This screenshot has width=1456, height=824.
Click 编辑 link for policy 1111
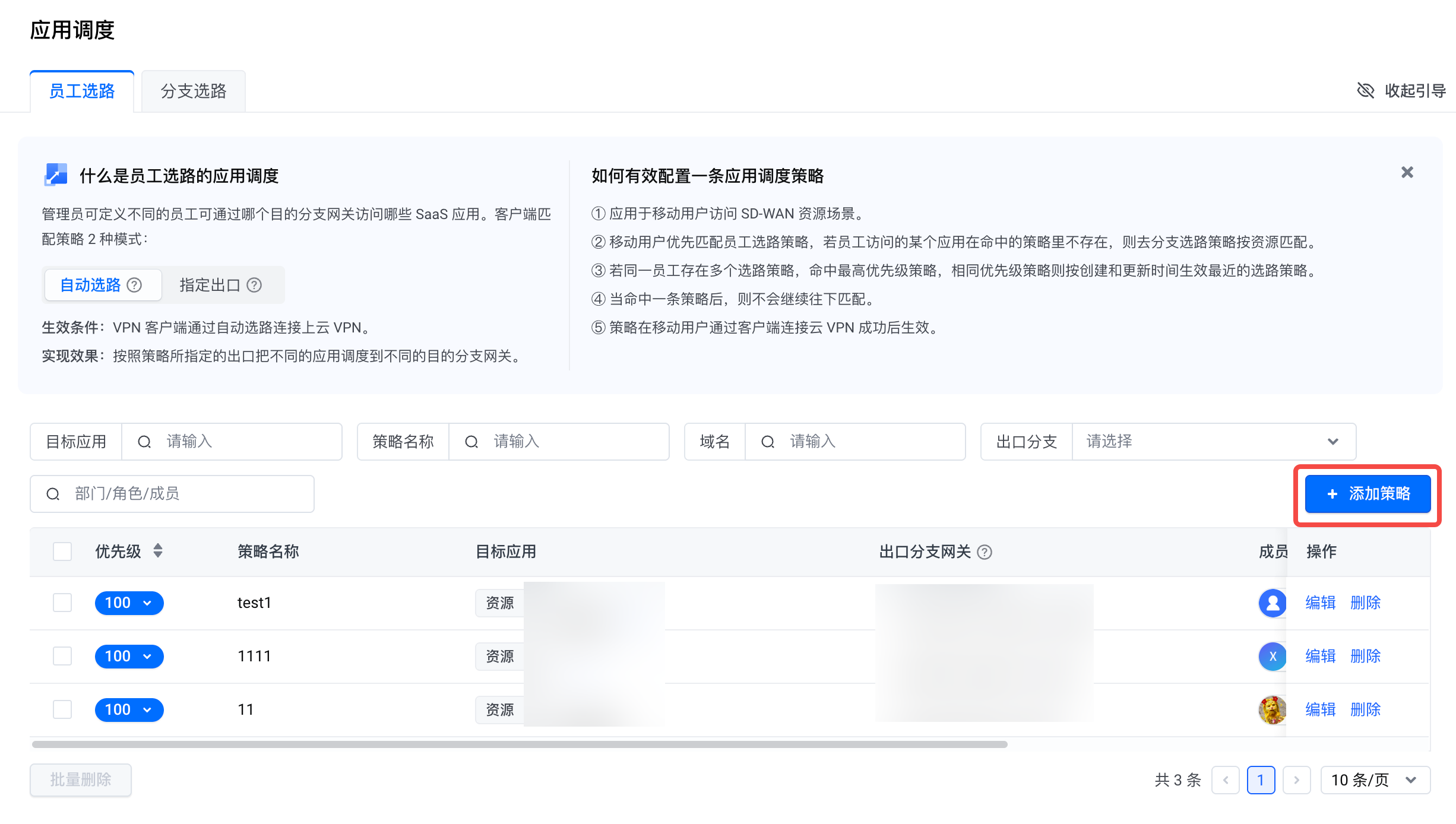coord(1320,656)
